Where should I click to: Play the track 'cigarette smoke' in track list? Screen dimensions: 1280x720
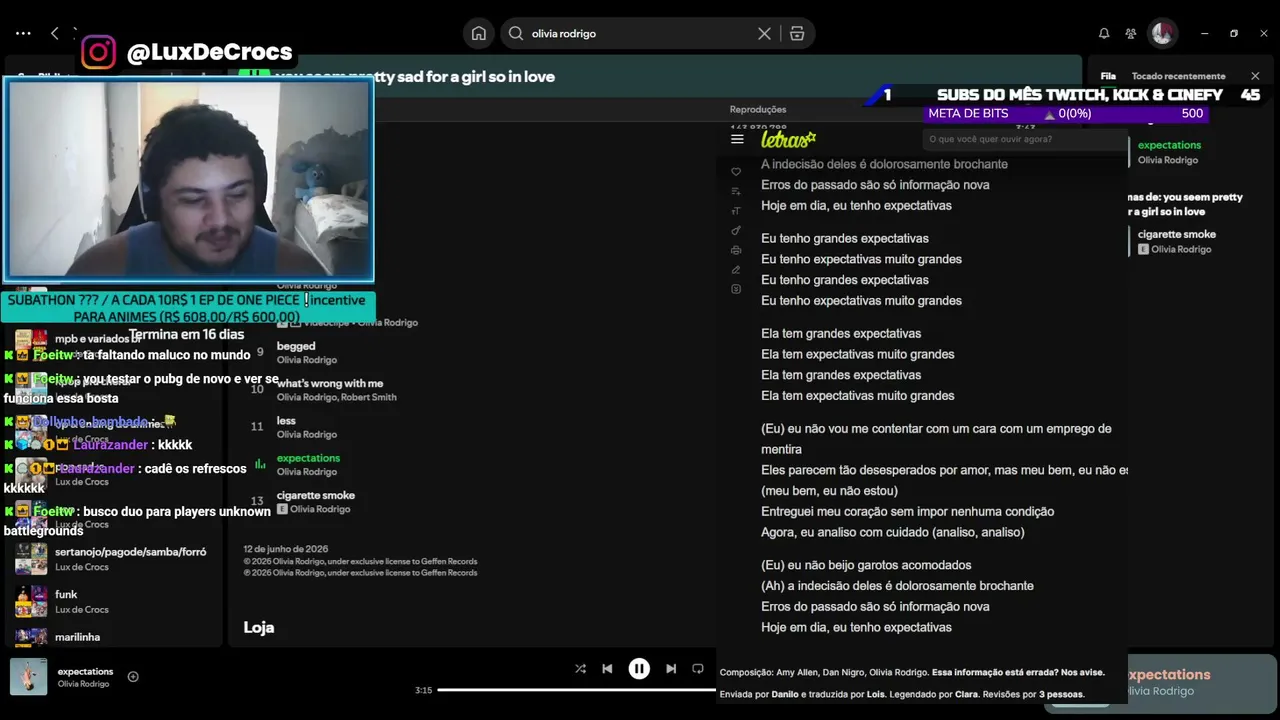[x=315, y=495]
